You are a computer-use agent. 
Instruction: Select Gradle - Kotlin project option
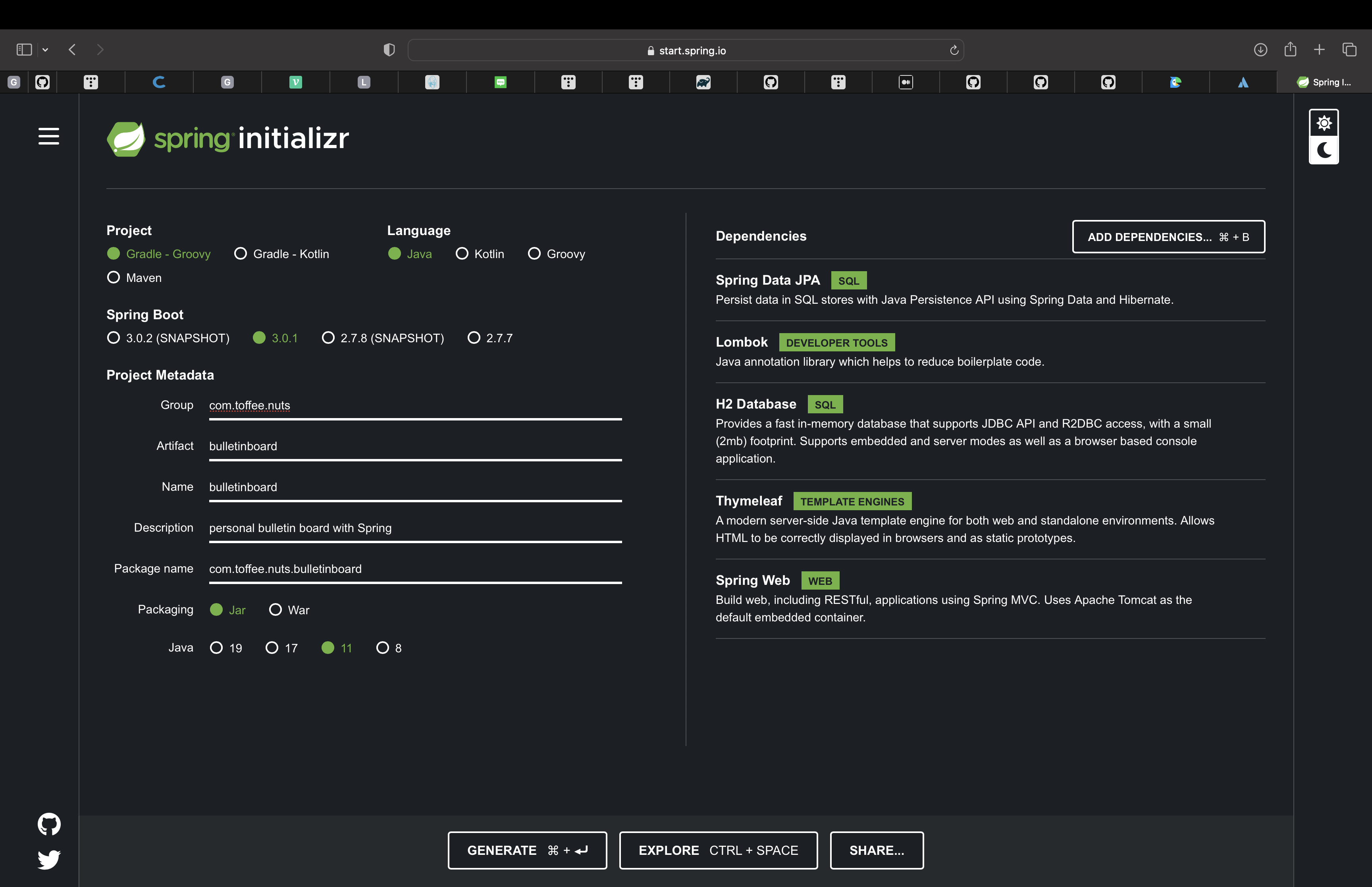pyautogui.click(x=281, y=254)
